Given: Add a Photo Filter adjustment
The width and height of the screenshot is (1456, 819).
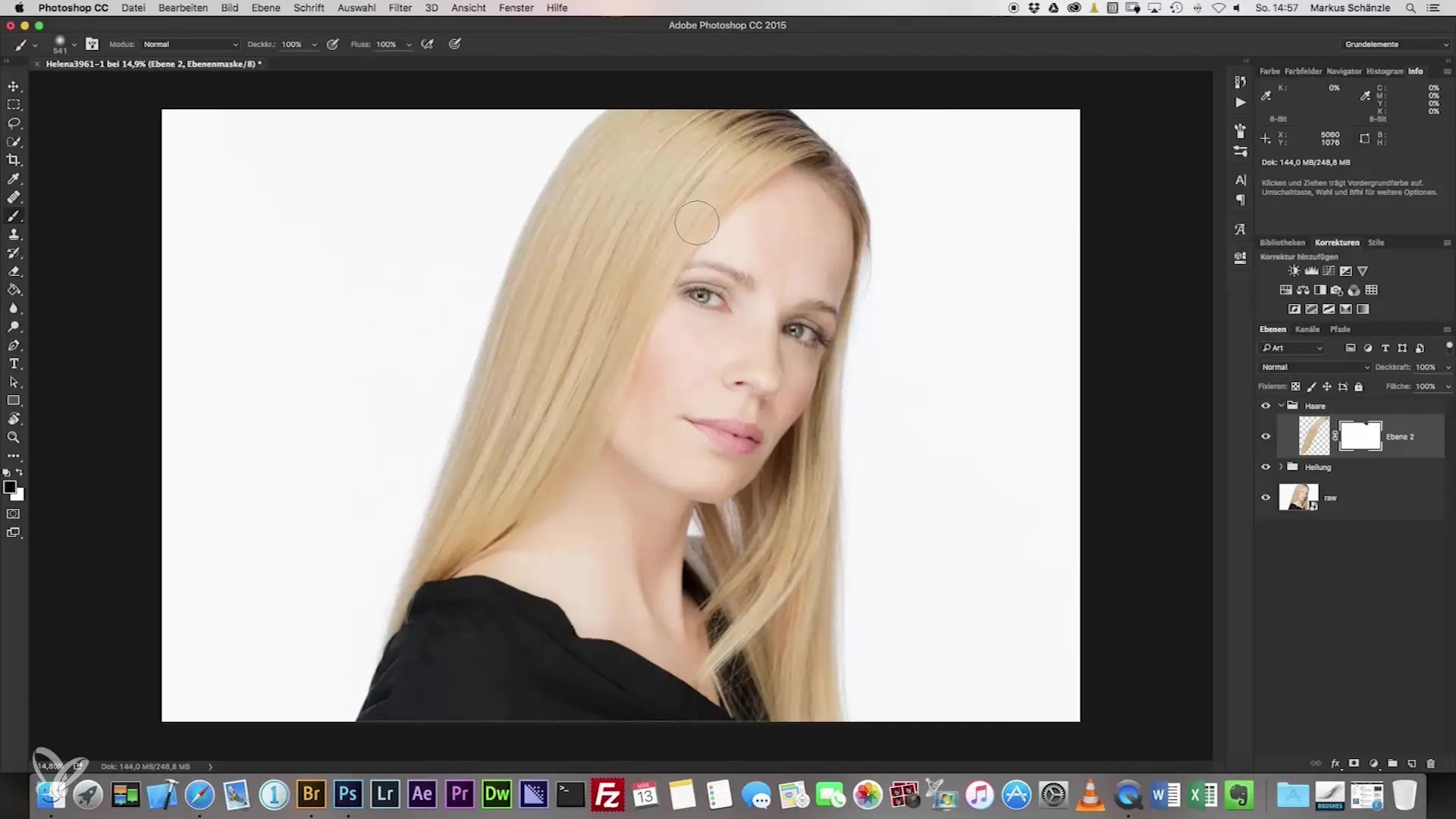Looking at the screenshot, I should [1337, 290].
